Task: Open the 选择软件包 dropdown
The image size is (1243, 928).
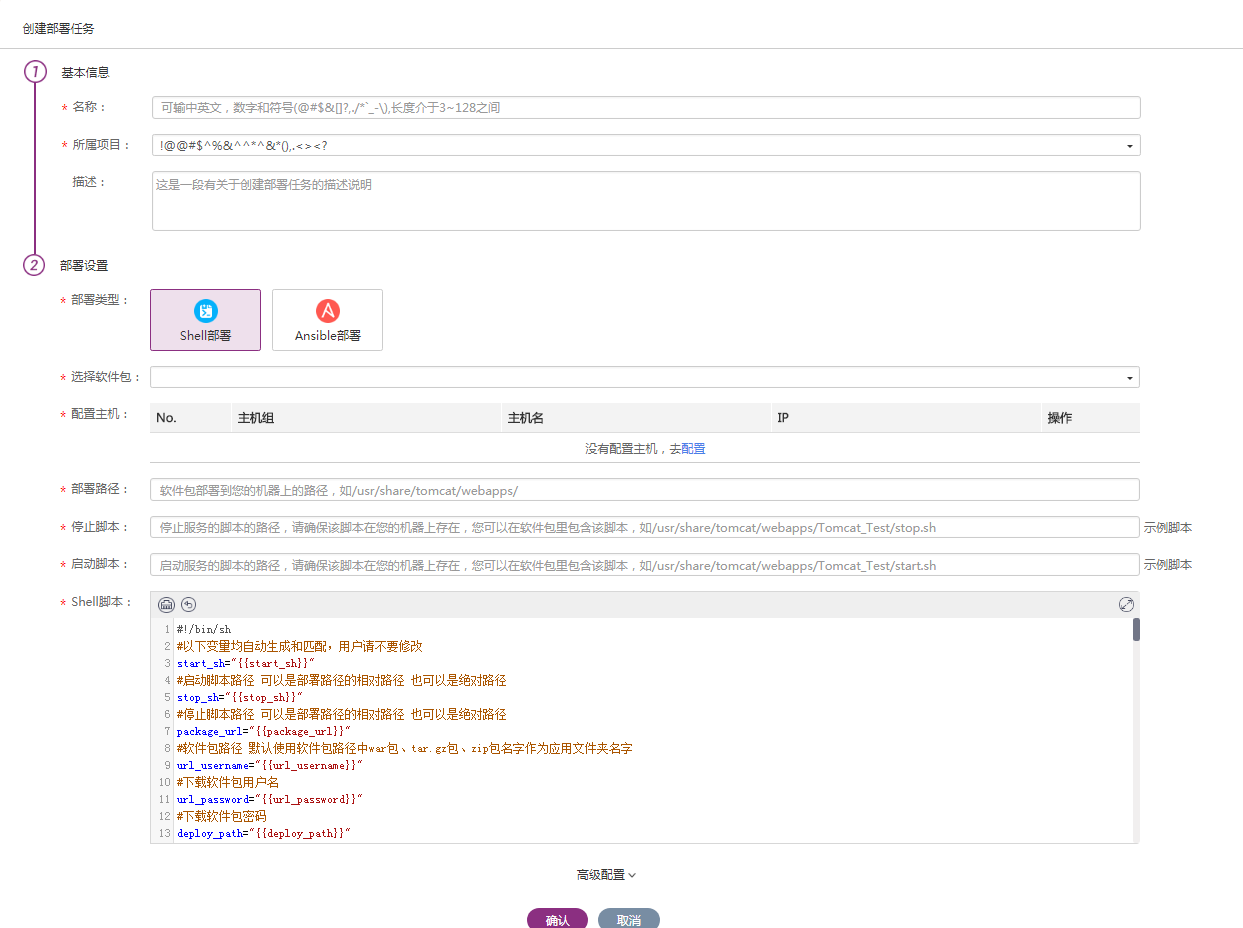Action: (x=645, y=377)
